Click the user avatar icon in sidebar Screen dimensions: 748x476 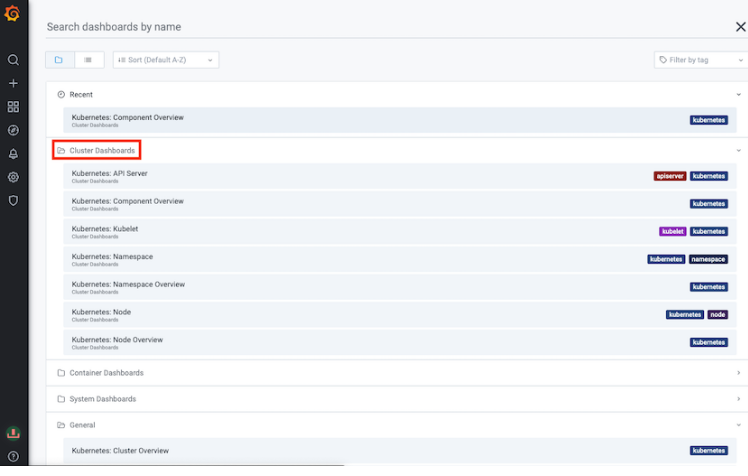pyautogui.click(x=13, y=433)
